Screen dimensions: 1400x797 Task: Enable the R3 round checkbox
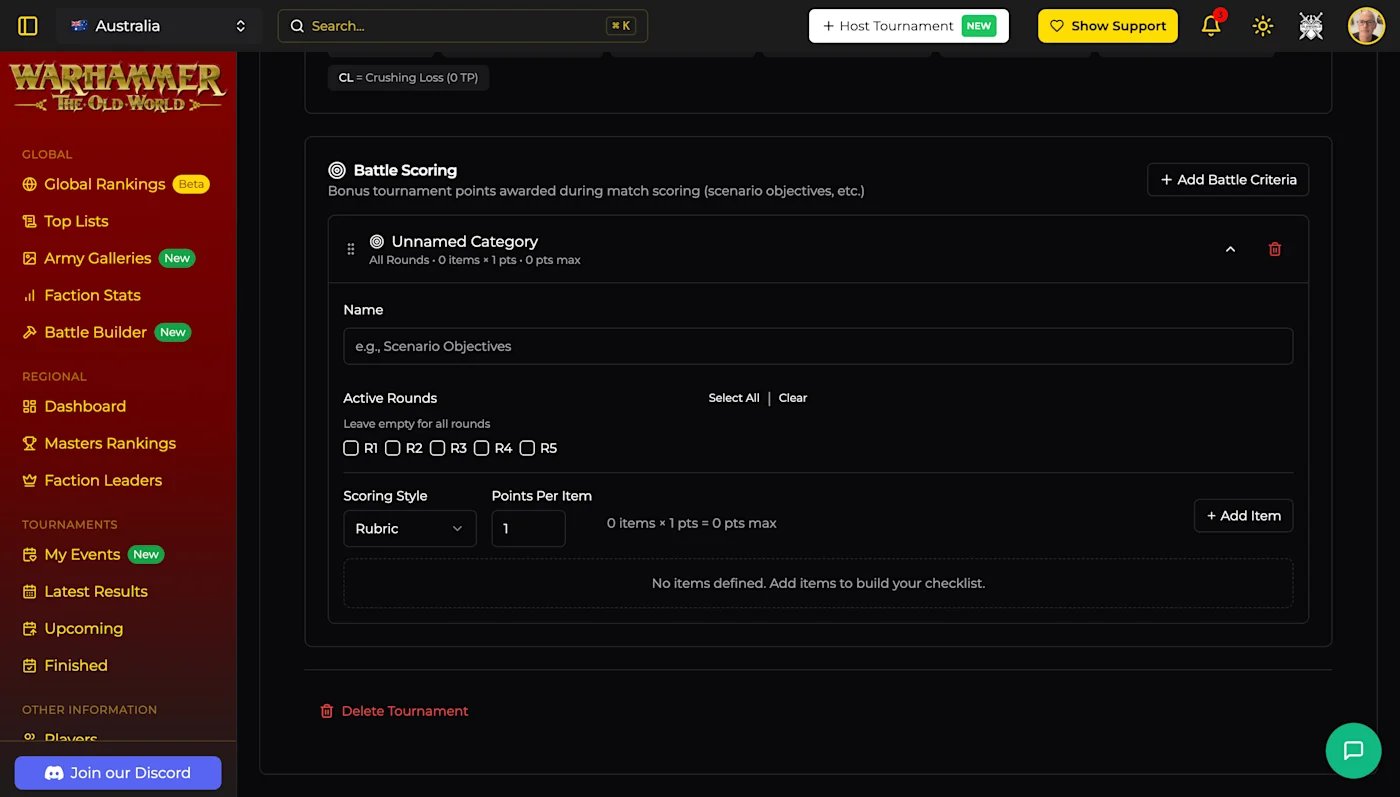pyautogui.click(x=437, y=448)
